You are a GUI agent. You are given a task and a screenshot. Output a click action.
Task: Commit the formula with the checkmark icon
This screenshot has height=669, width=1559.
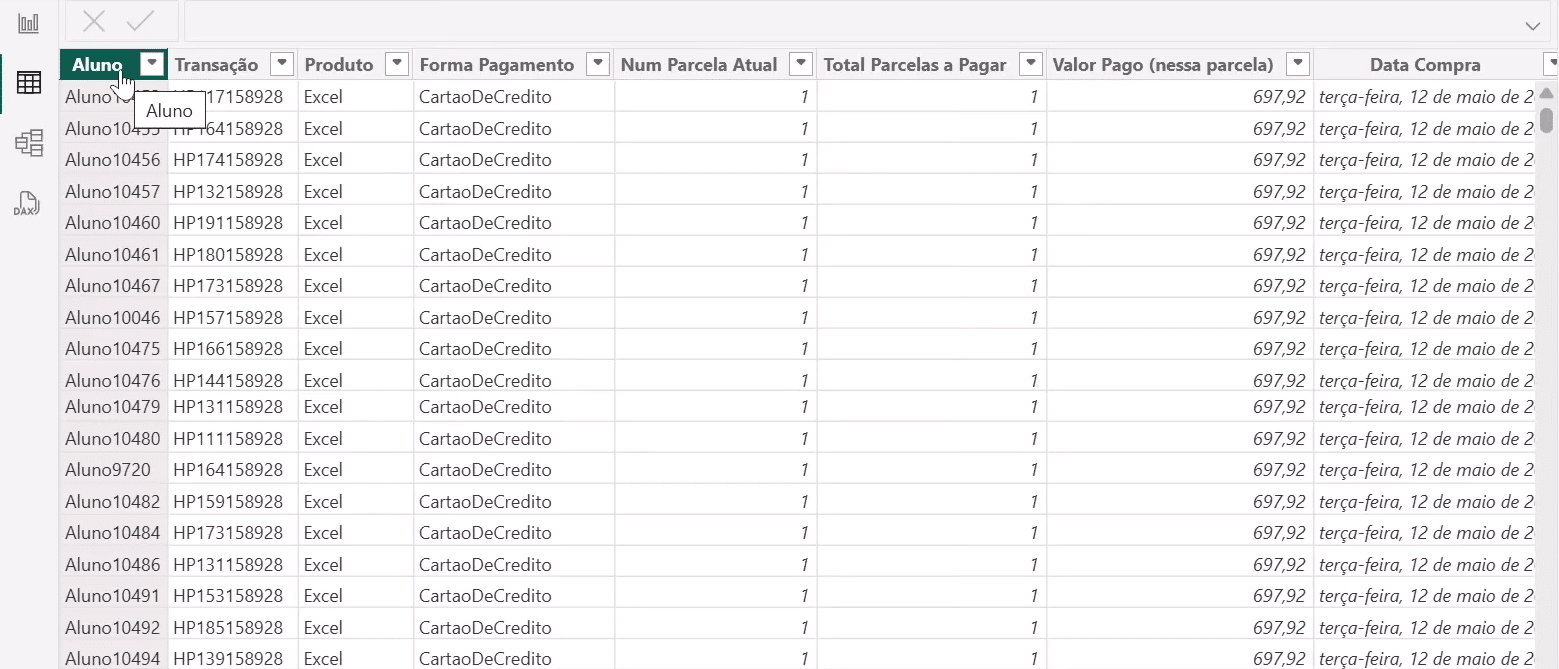pos(141,21)
